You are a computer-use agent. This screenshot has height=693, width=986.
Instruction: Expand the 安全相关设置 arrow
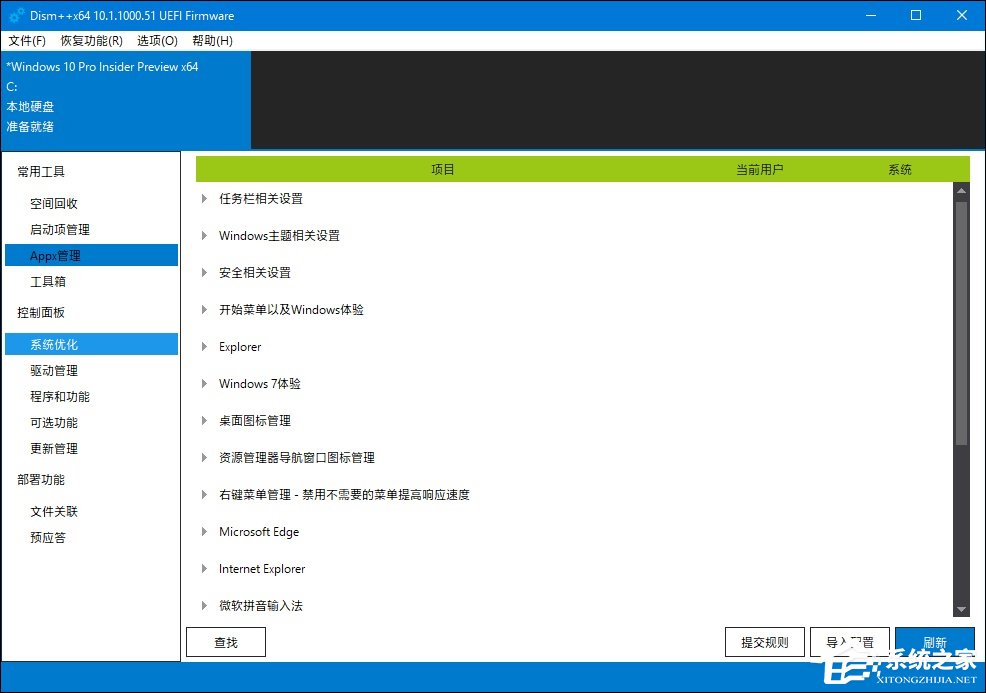(204, 273)
